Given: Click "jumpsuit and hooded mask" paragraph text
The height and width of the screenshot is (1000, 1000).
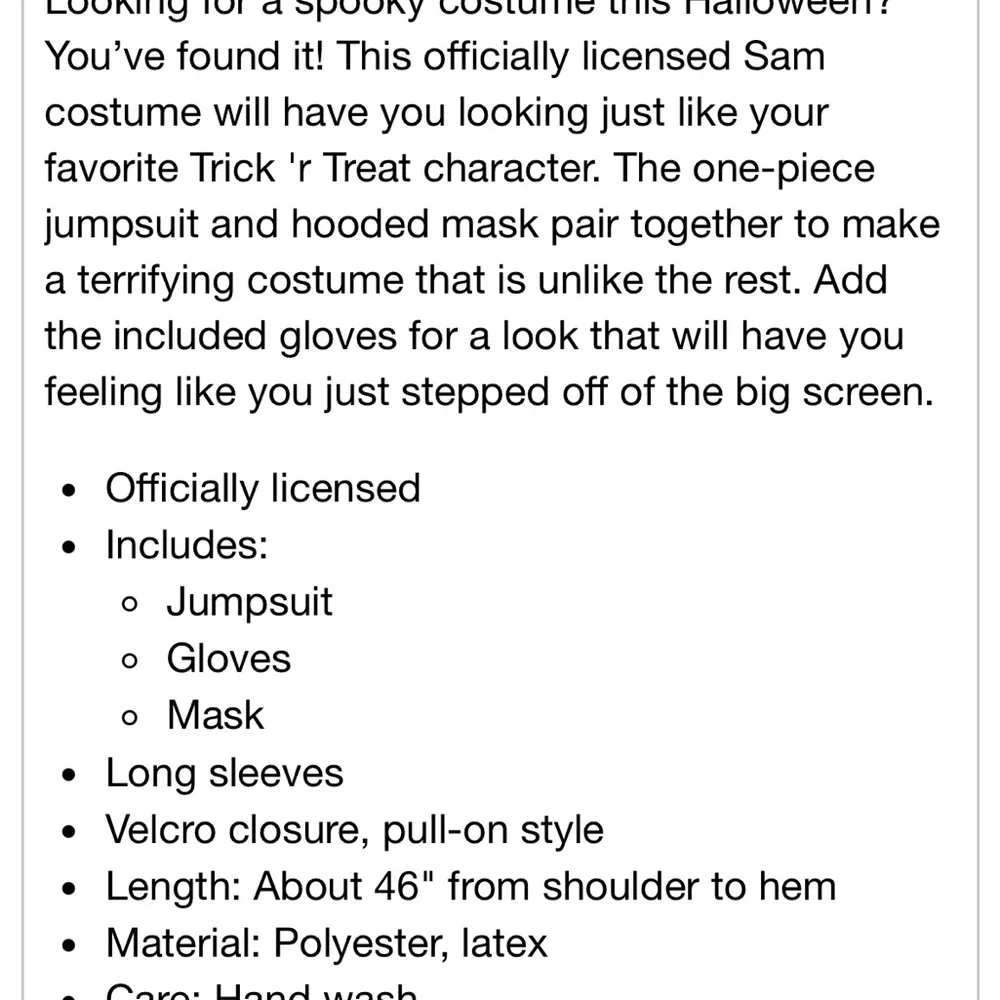Looking at the screenshot, I should [x=291, y=225].
